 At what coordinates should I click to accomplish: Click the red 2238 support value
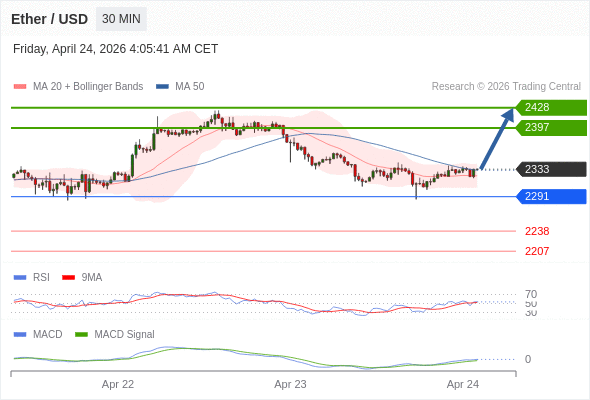pos(537,231)
